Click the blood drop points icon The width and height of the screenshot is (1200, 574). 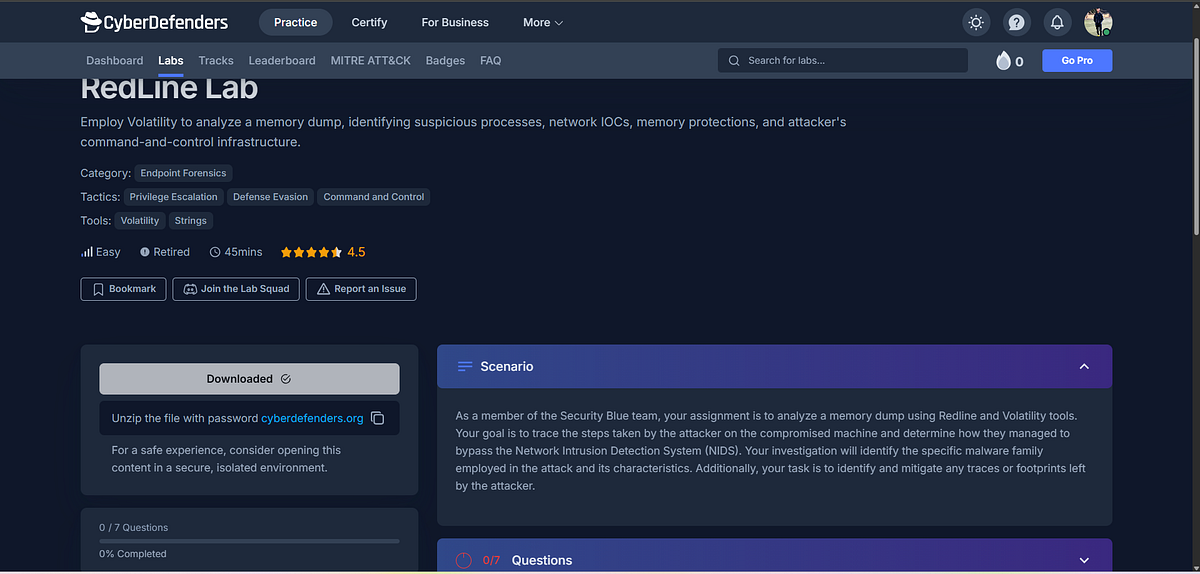click(1003, 61)
